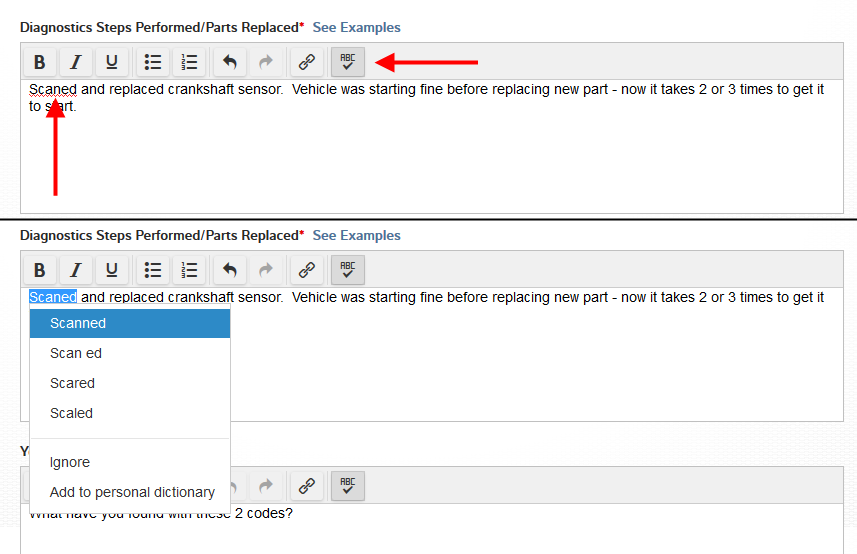Toggle Underline in the top editor toolbar
This screenshot has height=554, width=857.
(x=111, y=62)
